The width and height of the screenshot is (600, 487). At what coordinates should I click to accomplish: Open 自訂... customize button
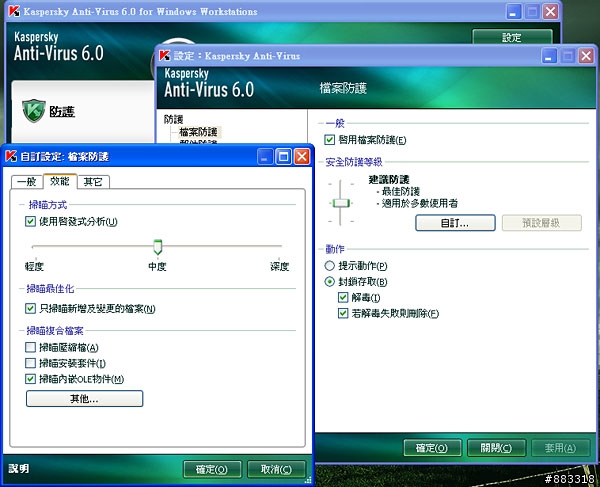(455, 223)
